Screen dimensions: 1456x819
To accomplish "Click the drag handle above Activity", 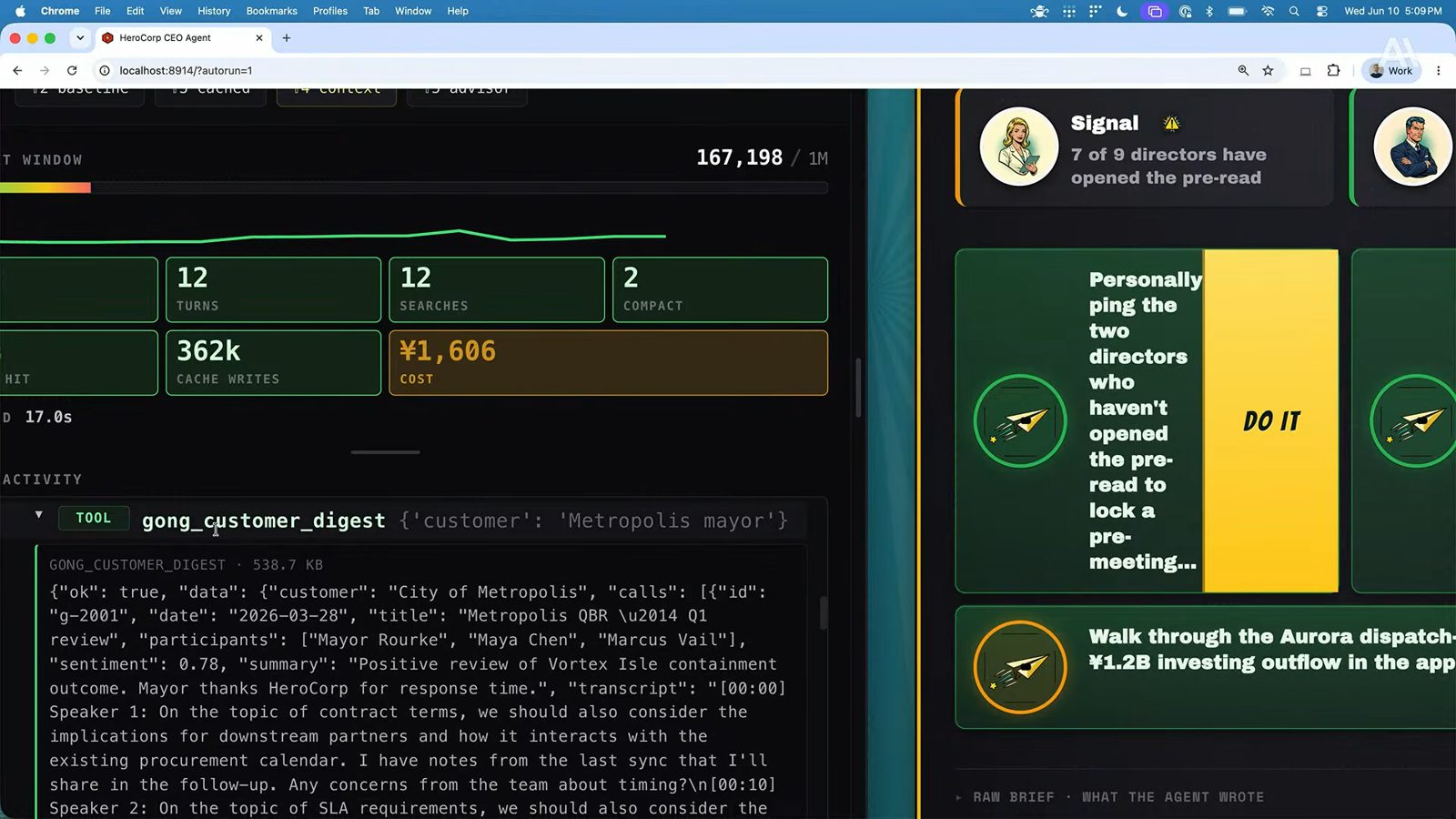I will 386,451.
